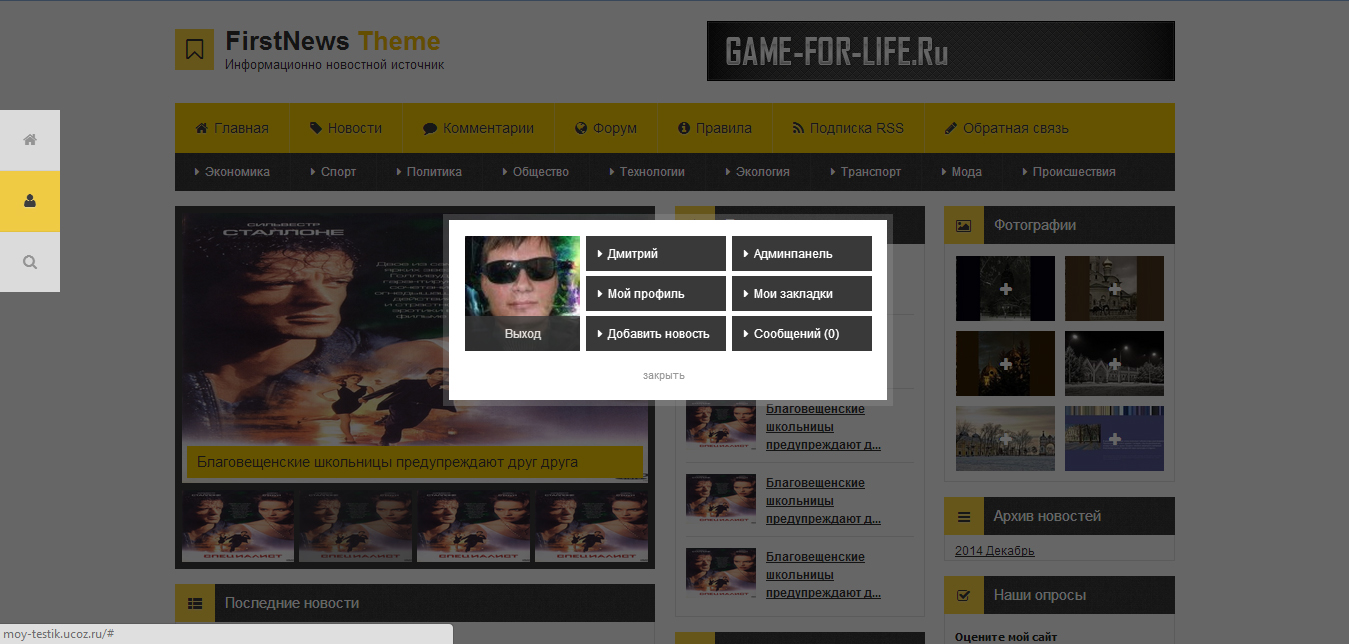Click the user profile icon in sidebar
The width and height of the screenshot is (1349, 644).
tap(30, 201)
